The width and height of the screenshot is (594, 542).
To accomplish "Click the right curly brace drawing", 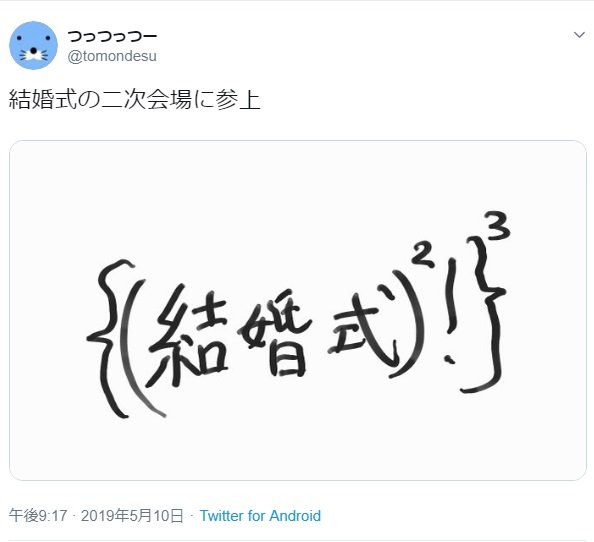I will click(x=483, y=314).
